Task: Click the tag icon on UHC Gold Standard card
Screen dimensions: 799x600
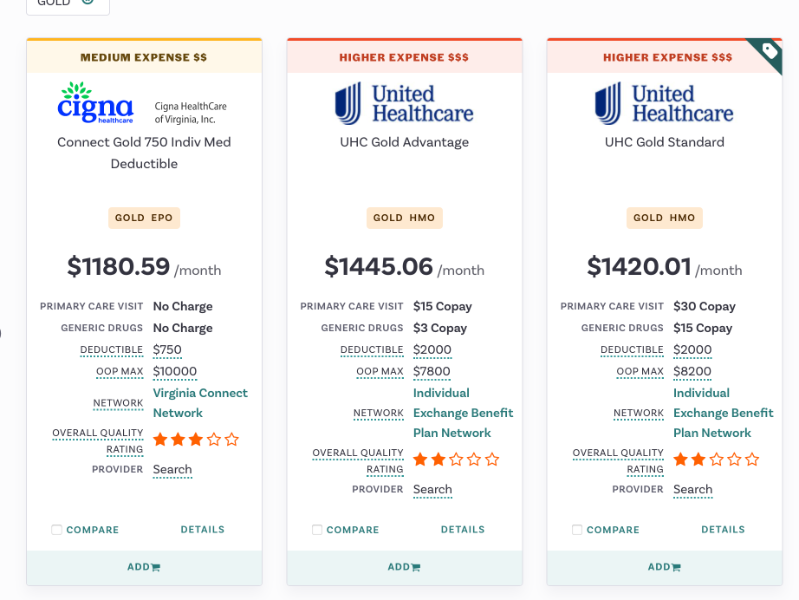Action: coord(768,52)
